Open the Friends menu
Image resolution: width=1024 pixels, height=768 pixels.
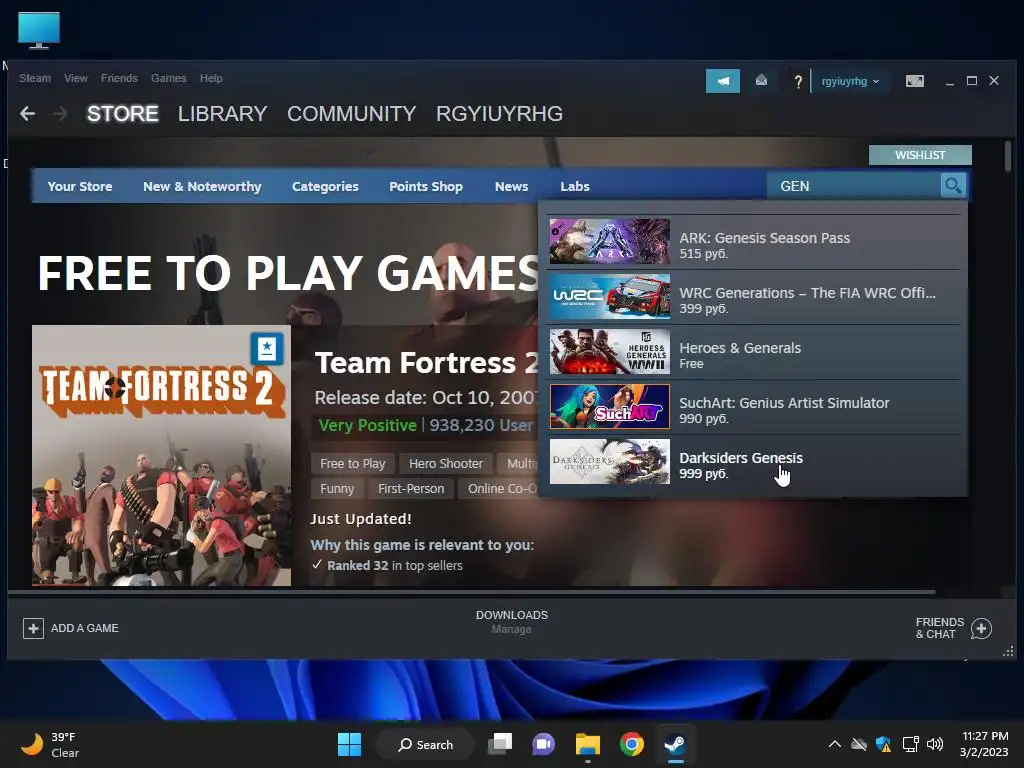tap(119, 78)
